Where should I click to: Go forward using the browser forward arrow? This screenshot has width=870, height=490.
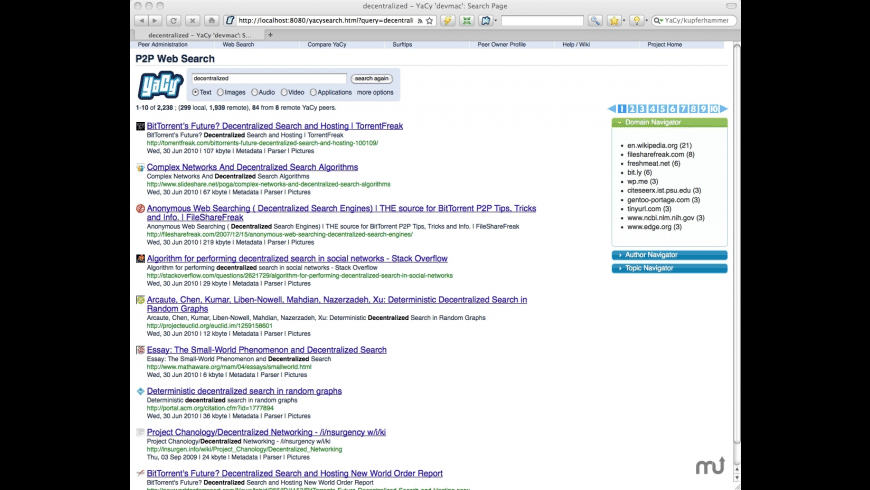155,21
